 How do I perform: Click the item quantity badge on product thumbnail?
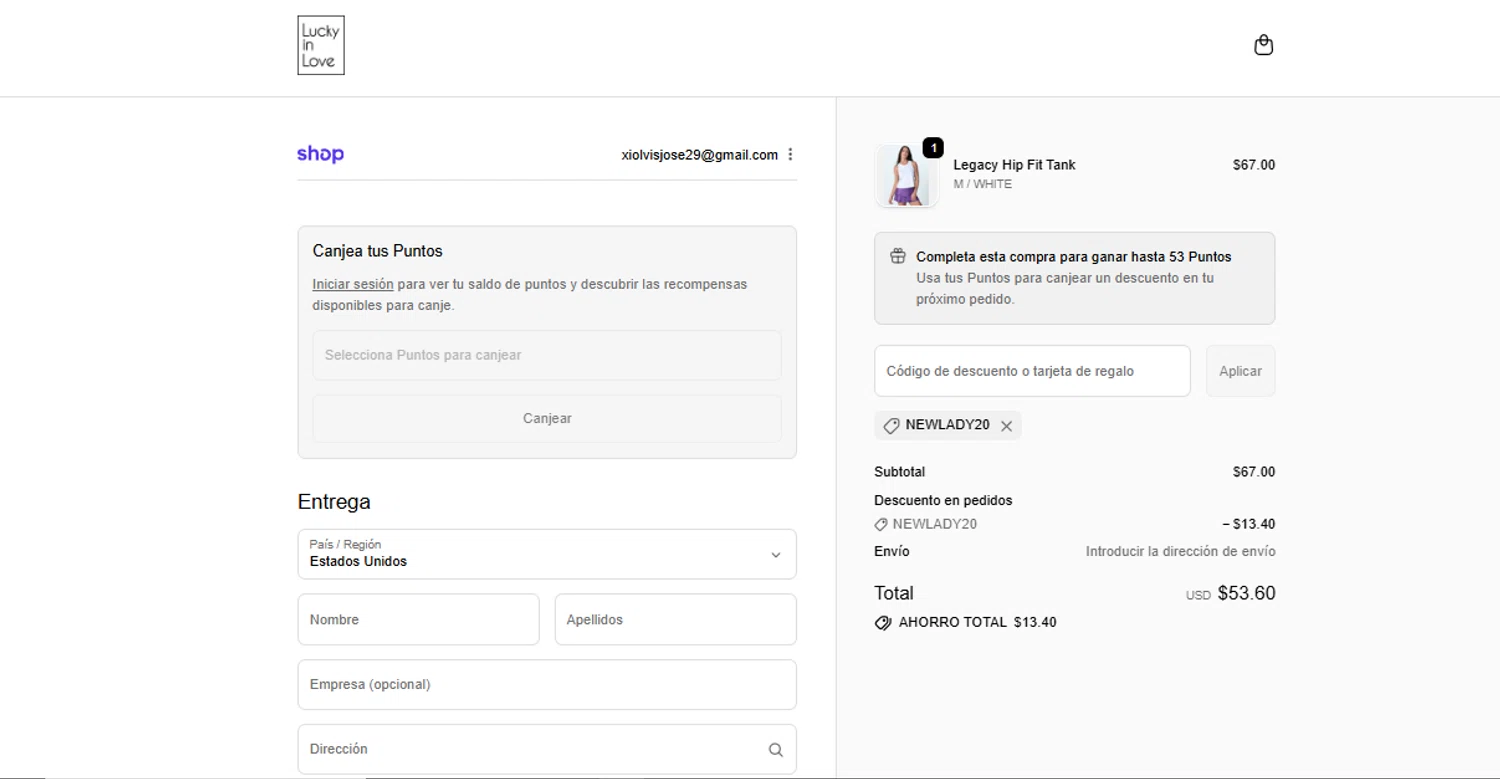pos(932,148)
